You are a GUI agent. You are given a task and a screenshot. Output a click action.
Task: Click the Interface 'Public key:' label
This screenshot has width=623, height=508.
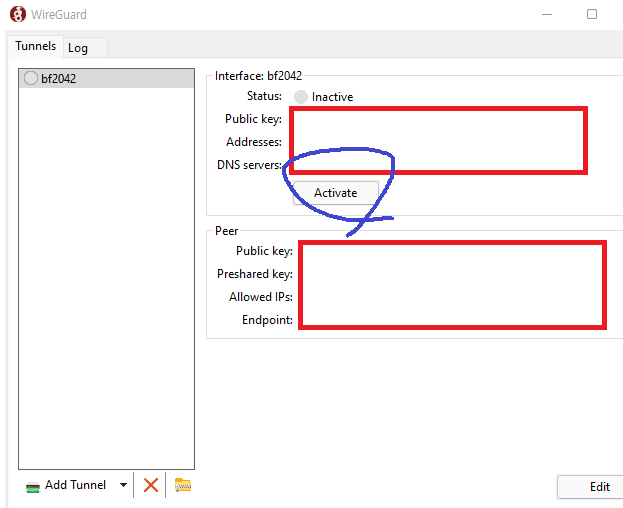click(253, 119)
